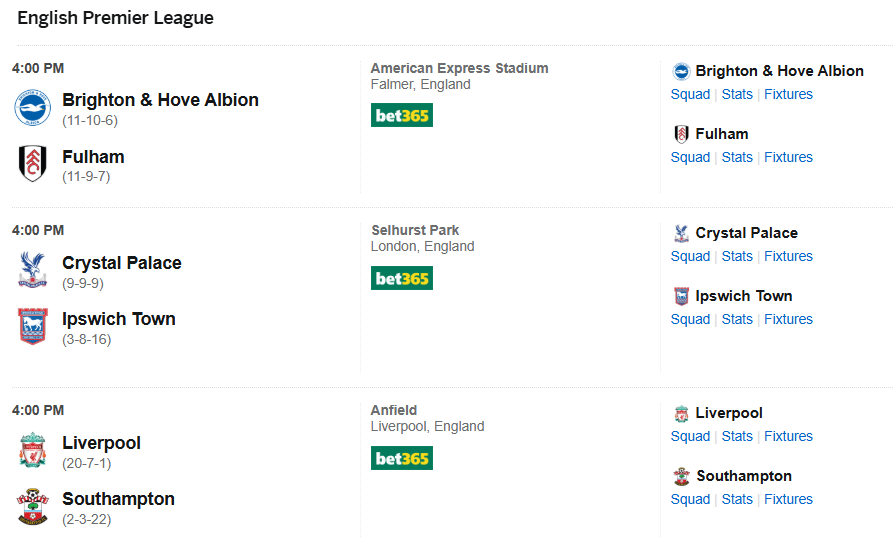894x537 pixels.
Task: Click the large Crystal Palace eagle crest
Action: (33, 270)
